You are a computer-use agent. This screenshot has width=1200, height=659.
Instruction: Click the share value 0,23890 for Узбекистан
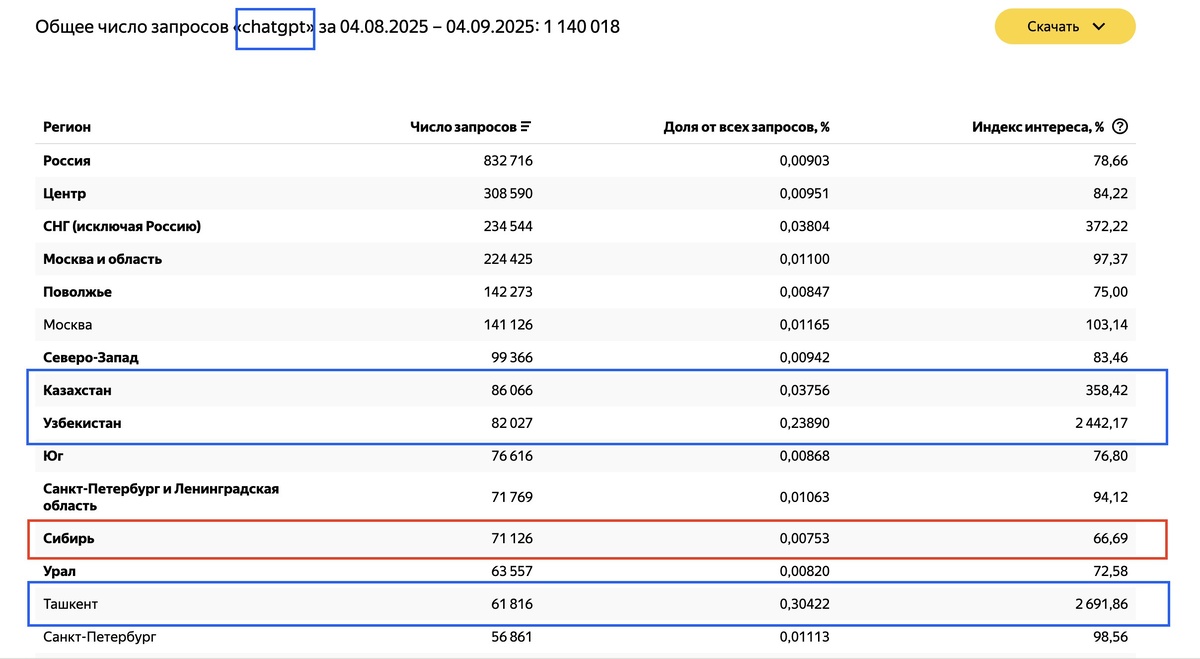[804, 423]
